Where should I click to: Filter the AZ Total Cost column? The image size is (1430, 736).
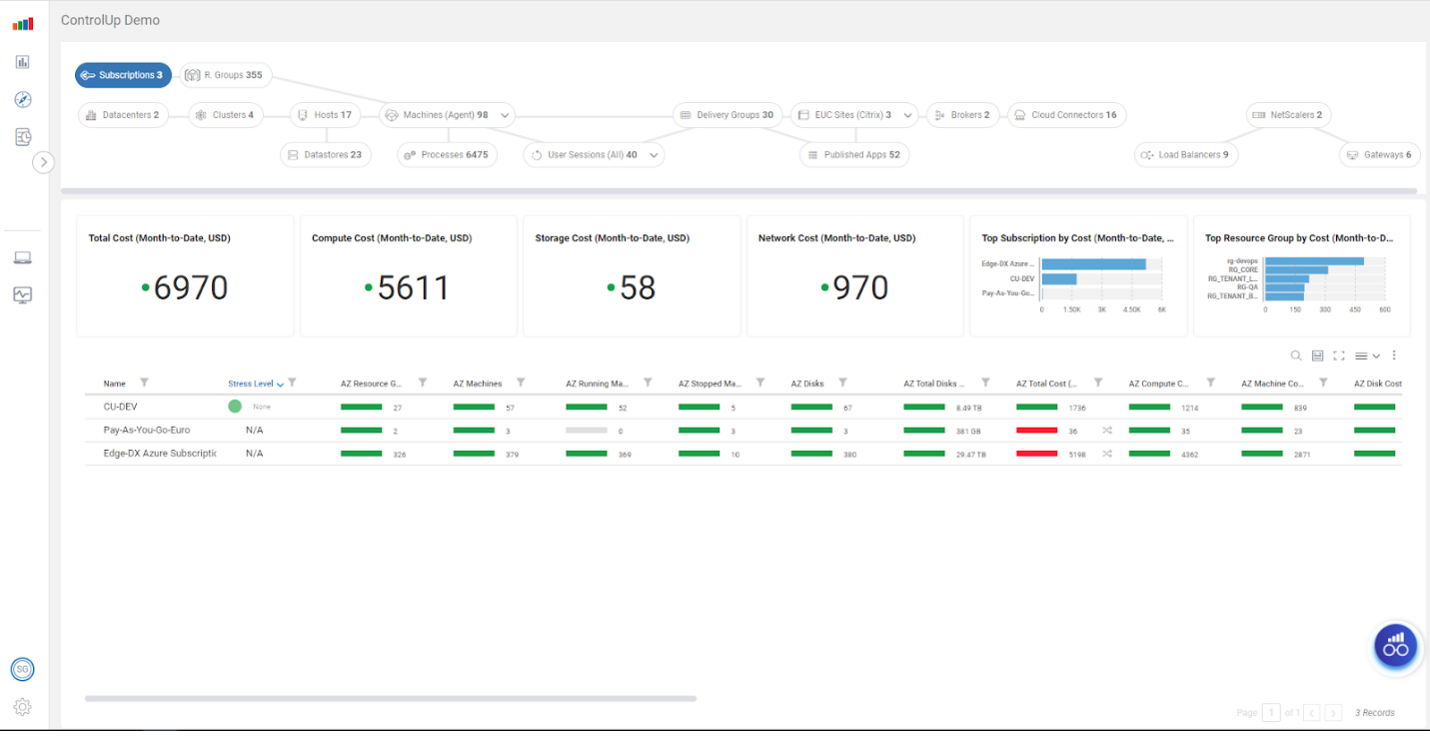click(1098, 383)
